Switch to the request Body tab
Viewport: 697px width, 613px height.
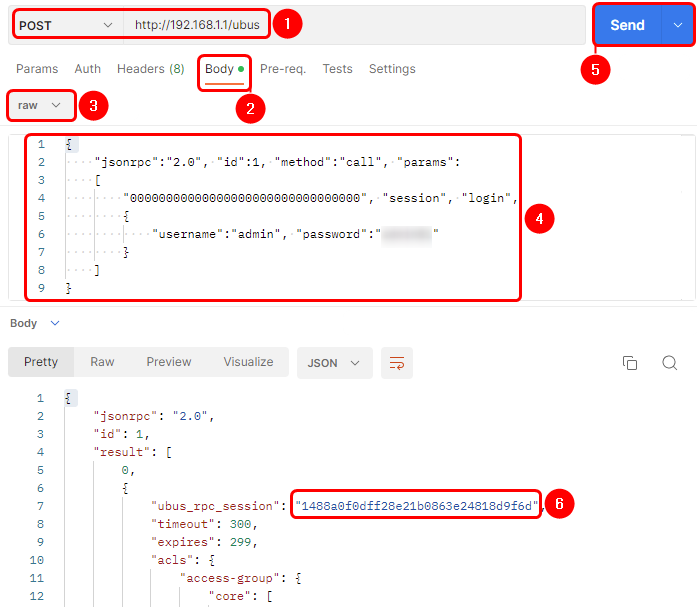pos(219,69)
